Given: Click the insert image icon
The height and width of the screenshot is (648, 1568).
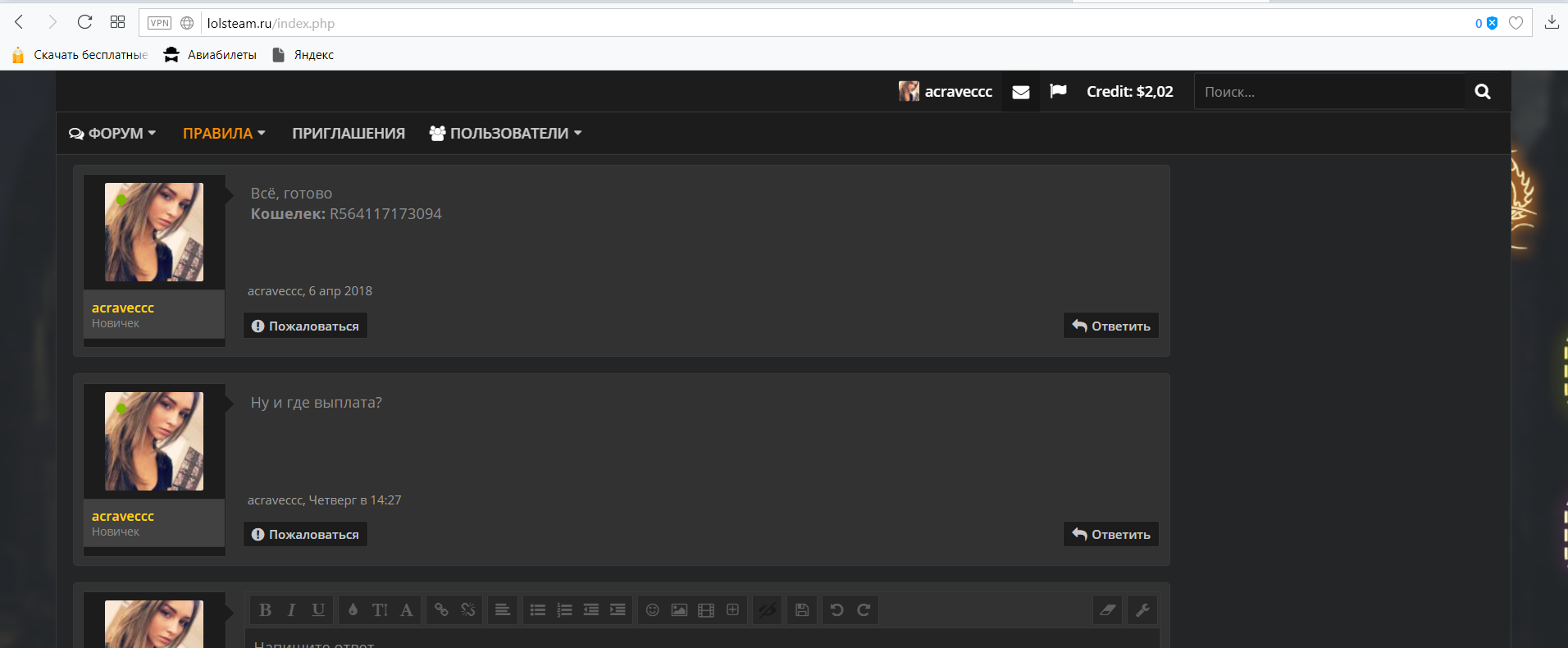Looking at the screenshot, I should [679, 610].
